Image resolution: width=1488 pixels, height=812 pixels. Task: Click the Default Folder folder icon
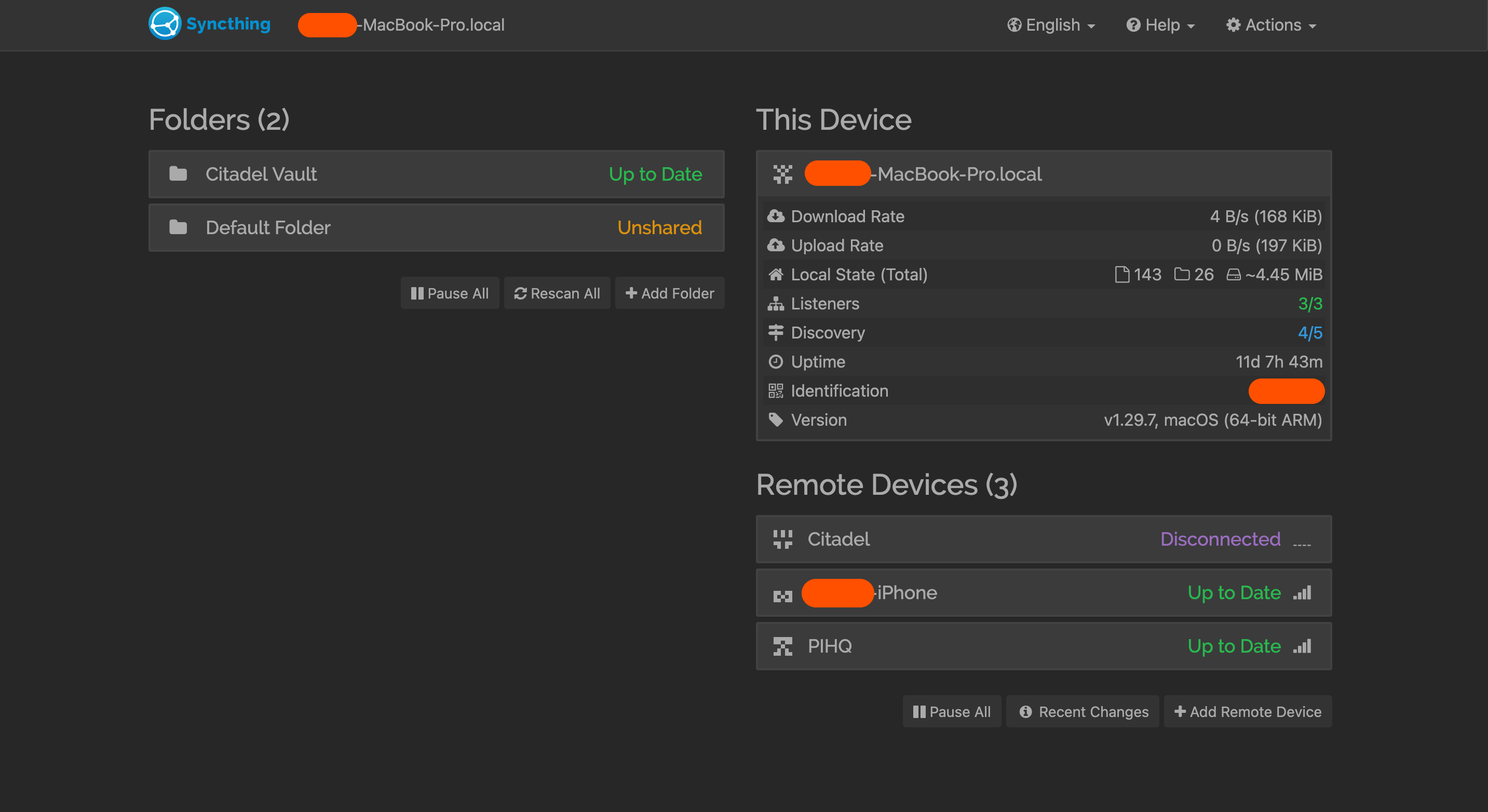pyautogui.click(x=178, y=227)
